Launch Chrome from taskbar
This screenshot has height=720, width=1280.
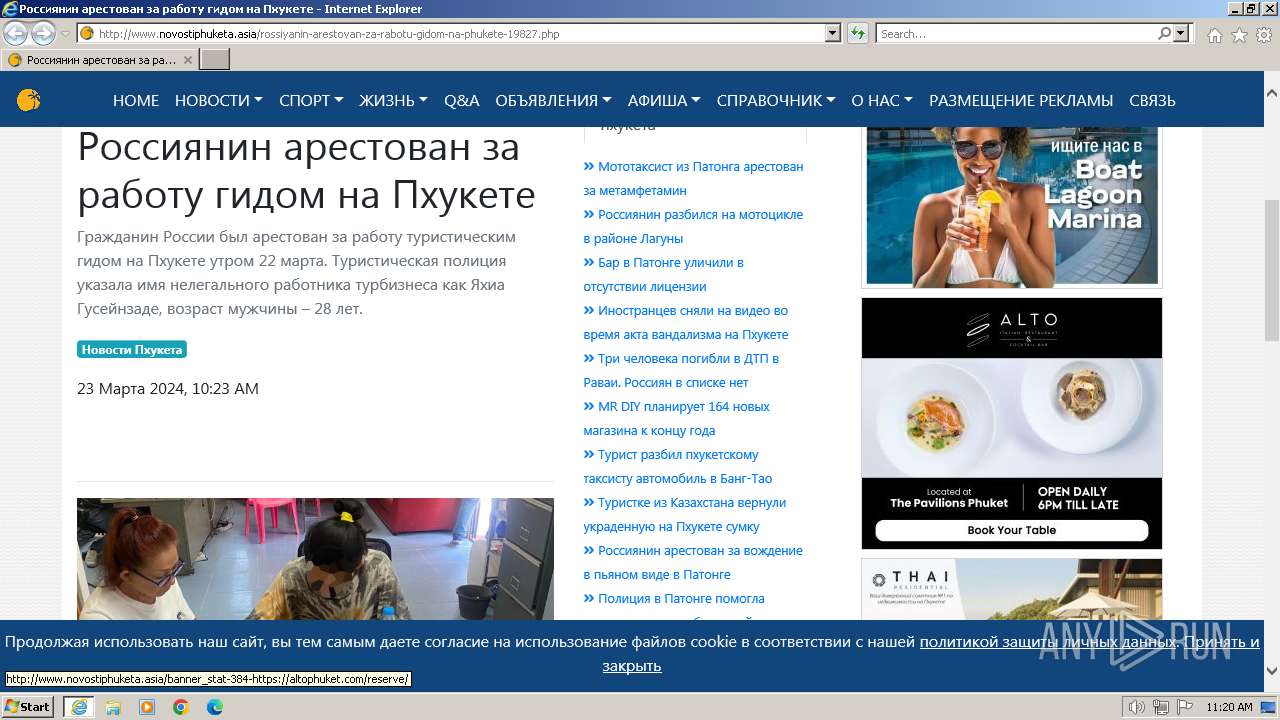pyautogui.click(x=181, y=707)
